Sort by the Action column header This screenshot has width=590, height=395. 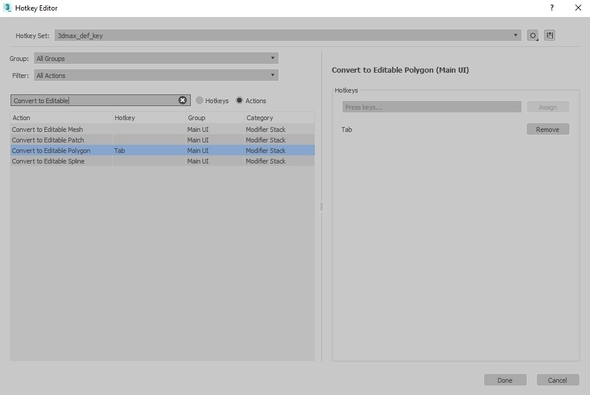(61, 118)
